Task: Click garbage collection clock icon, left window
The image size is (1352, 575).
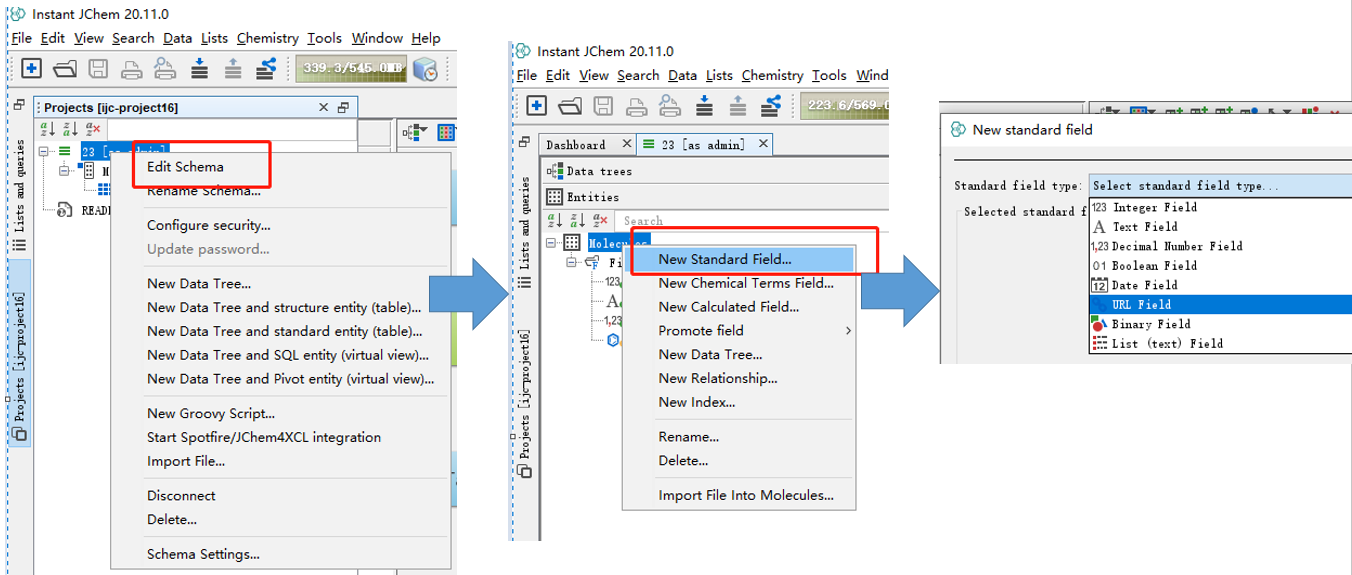Action: [425, 68]
